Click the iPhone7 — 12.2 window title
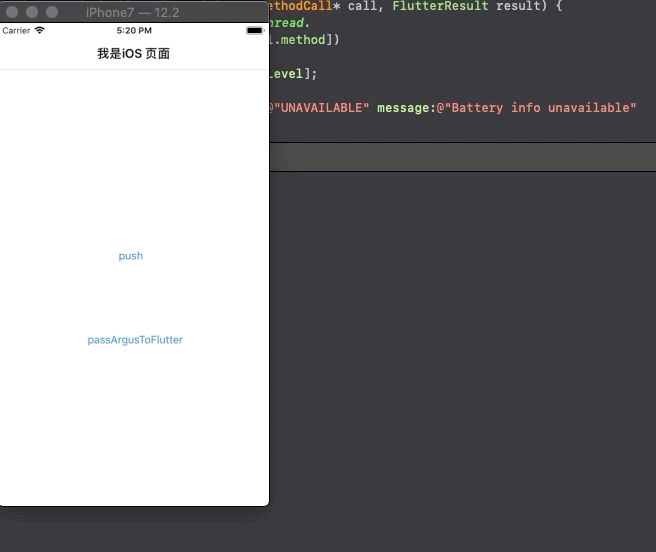The image size is (656, 552). pos(133,13)
